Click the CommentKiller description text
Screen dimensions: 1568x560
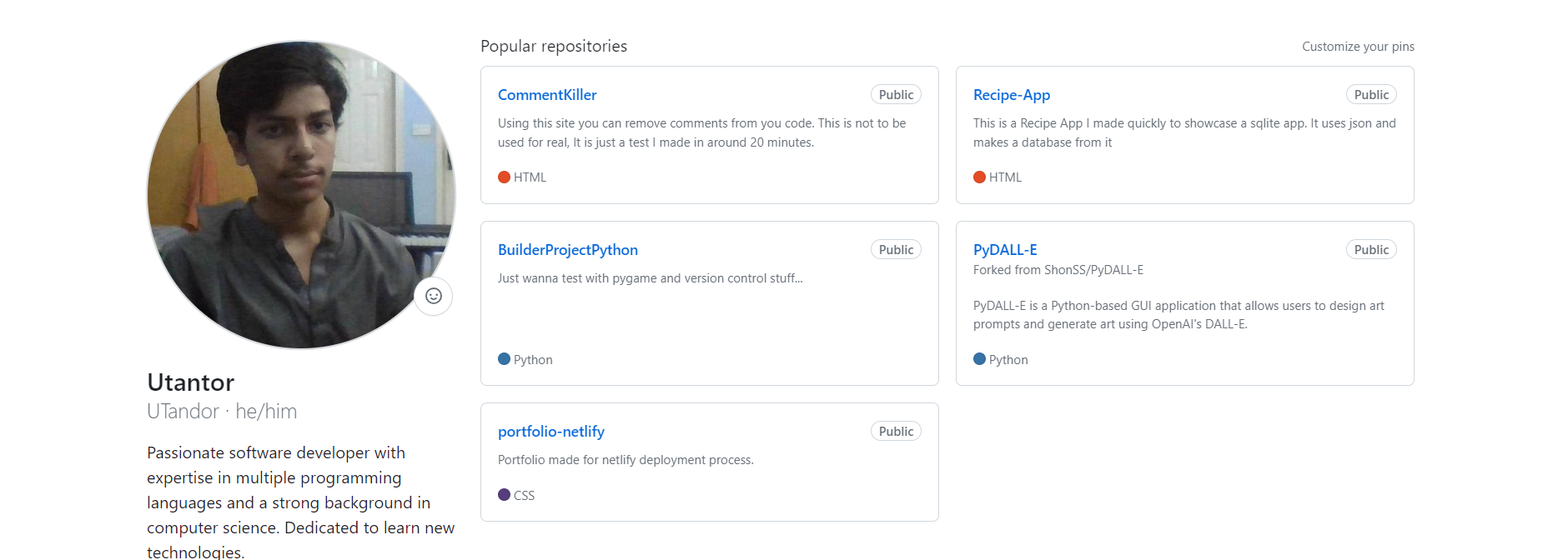point(701,132)
